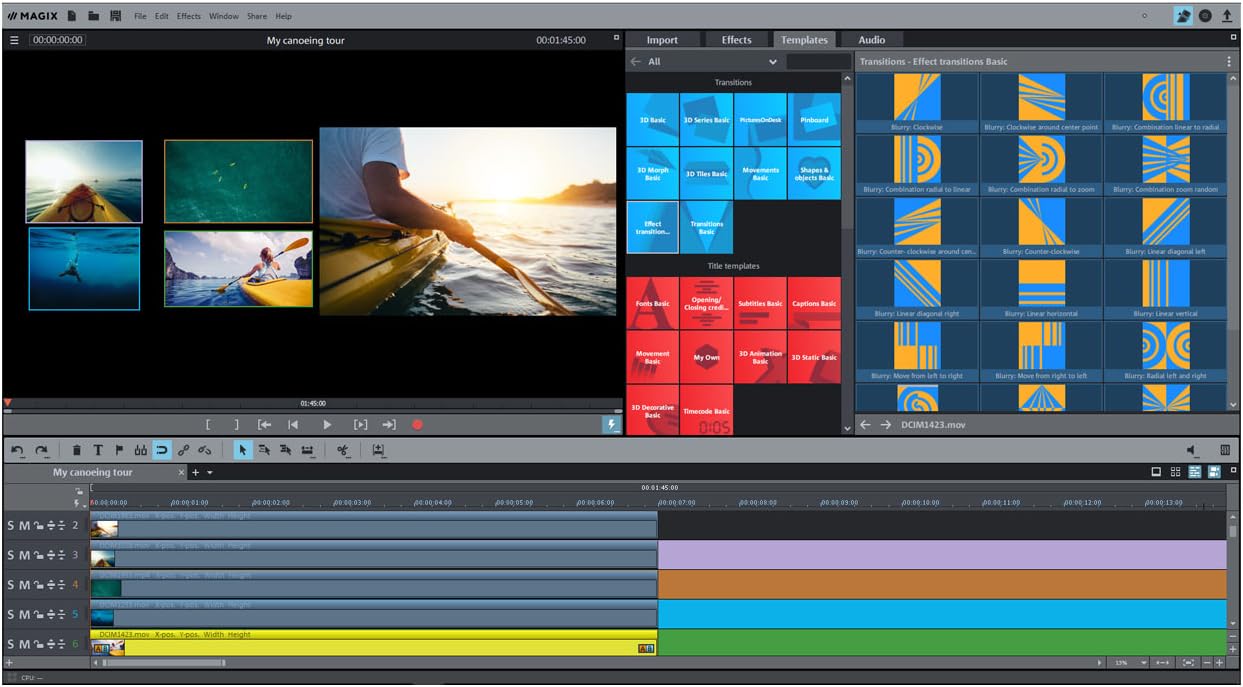This screenshot has height=687, width=1243.
Task: Click the upload export icon at top right
Action: click(x=1227, y=16)
